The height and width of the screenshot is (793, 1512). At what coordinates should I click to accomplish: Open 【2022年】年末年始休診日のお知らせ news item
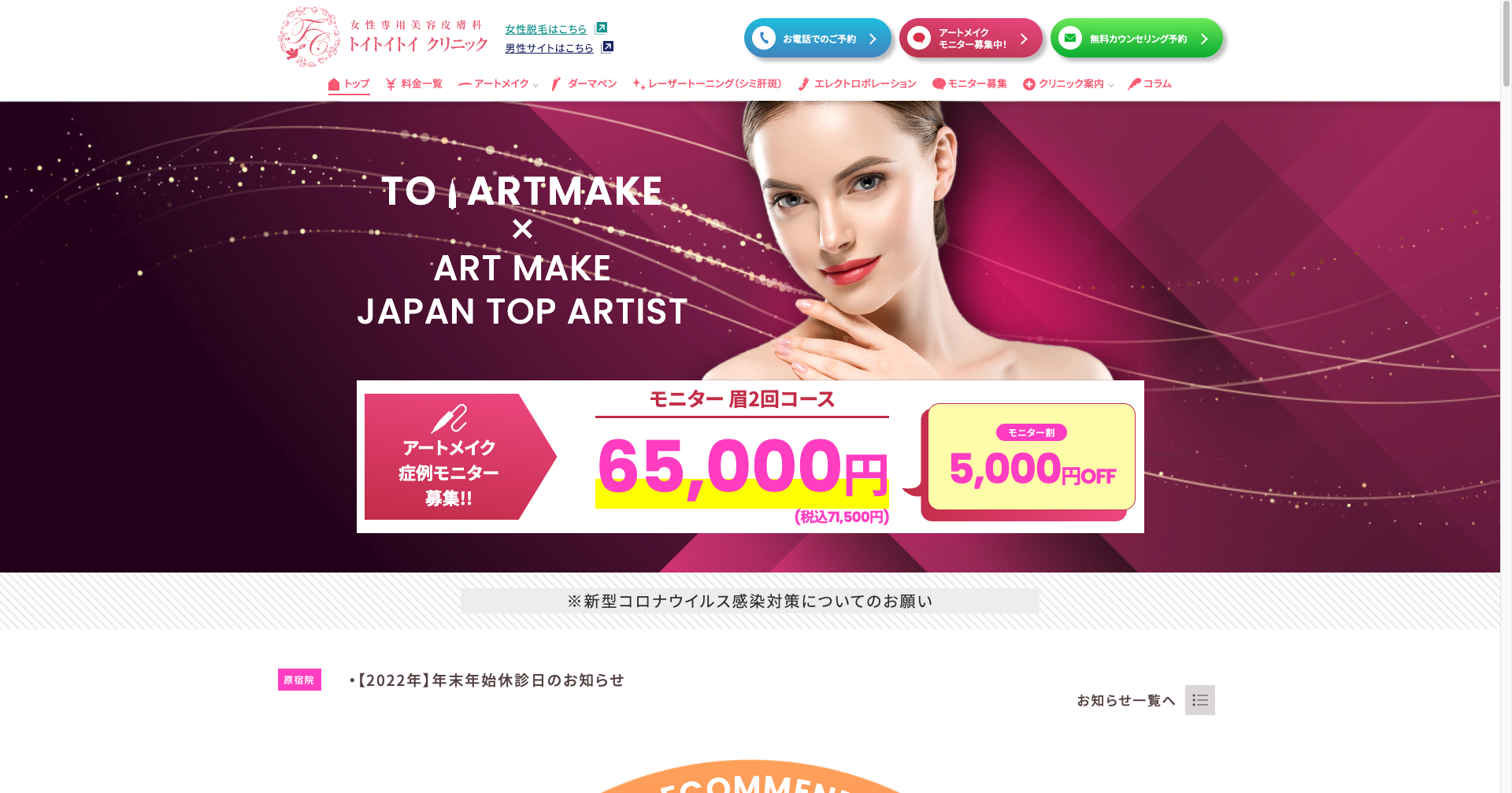coord(487,680)
